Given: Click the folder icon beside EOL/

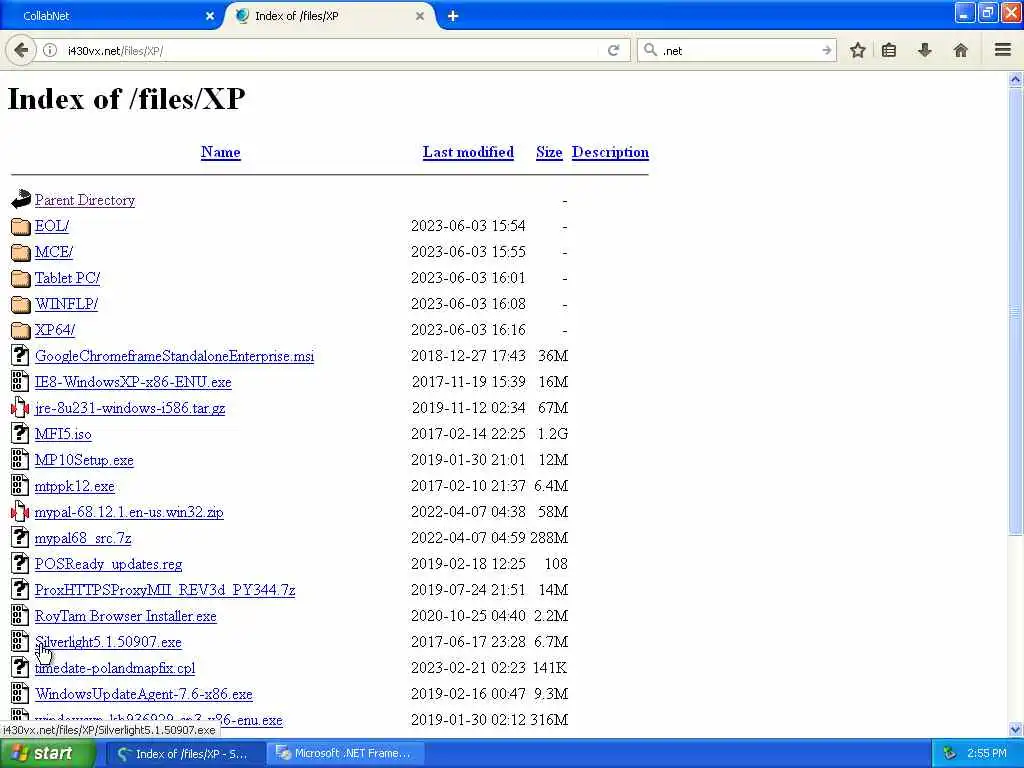Looking at the screenshot, I should pyautogui.click(x=21, y=226).
